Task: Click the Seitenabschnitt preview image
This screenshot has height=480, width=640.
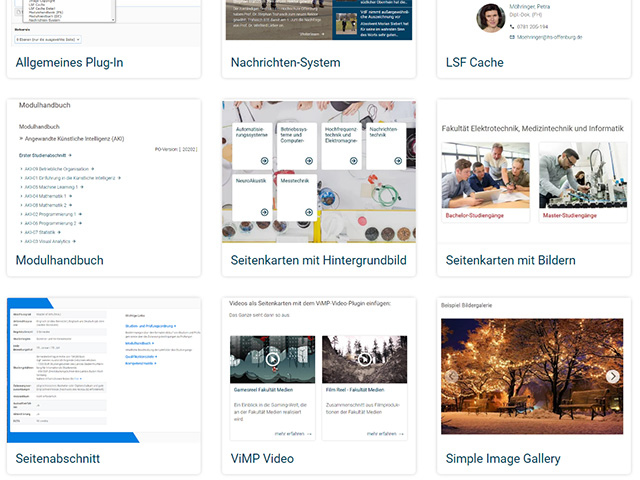Action: tap(104, 370)
